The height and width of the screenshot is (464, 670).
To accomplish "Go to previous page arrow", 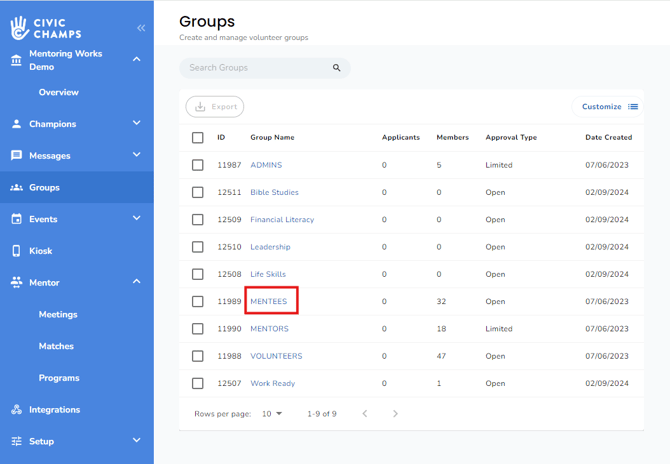I will pyautogui.click(x=365, y=414).
